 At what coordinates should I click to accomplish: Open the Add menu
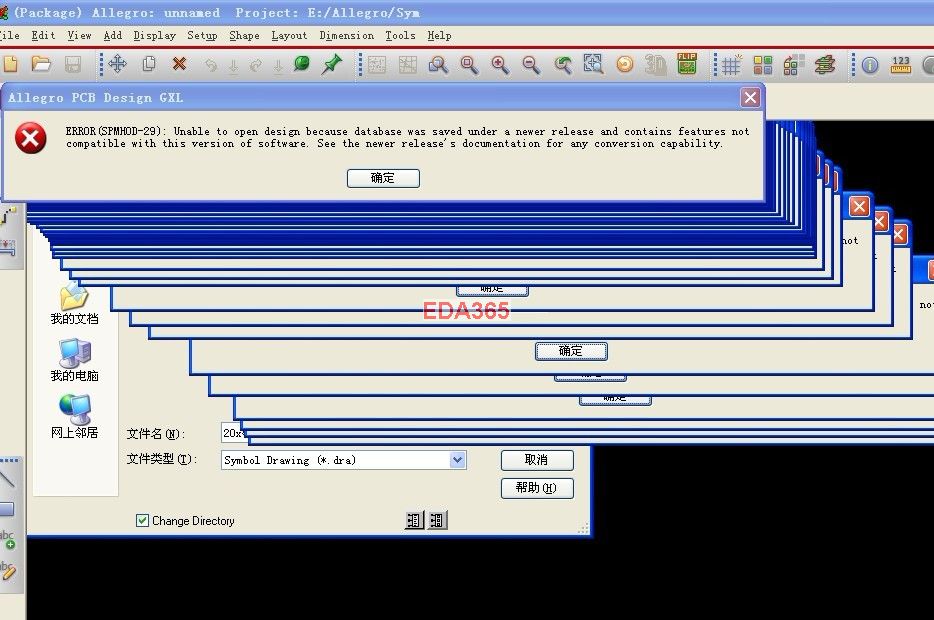point(113,36)
